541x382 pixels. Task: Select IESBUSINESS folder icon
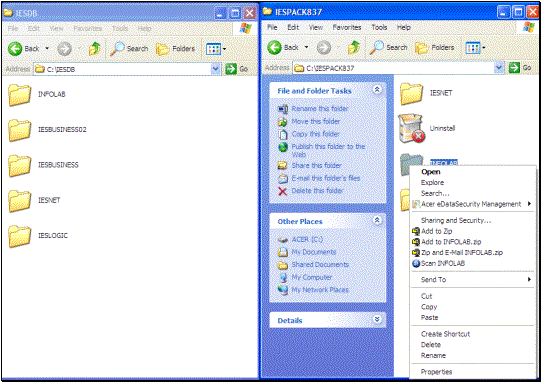(19, 165)
